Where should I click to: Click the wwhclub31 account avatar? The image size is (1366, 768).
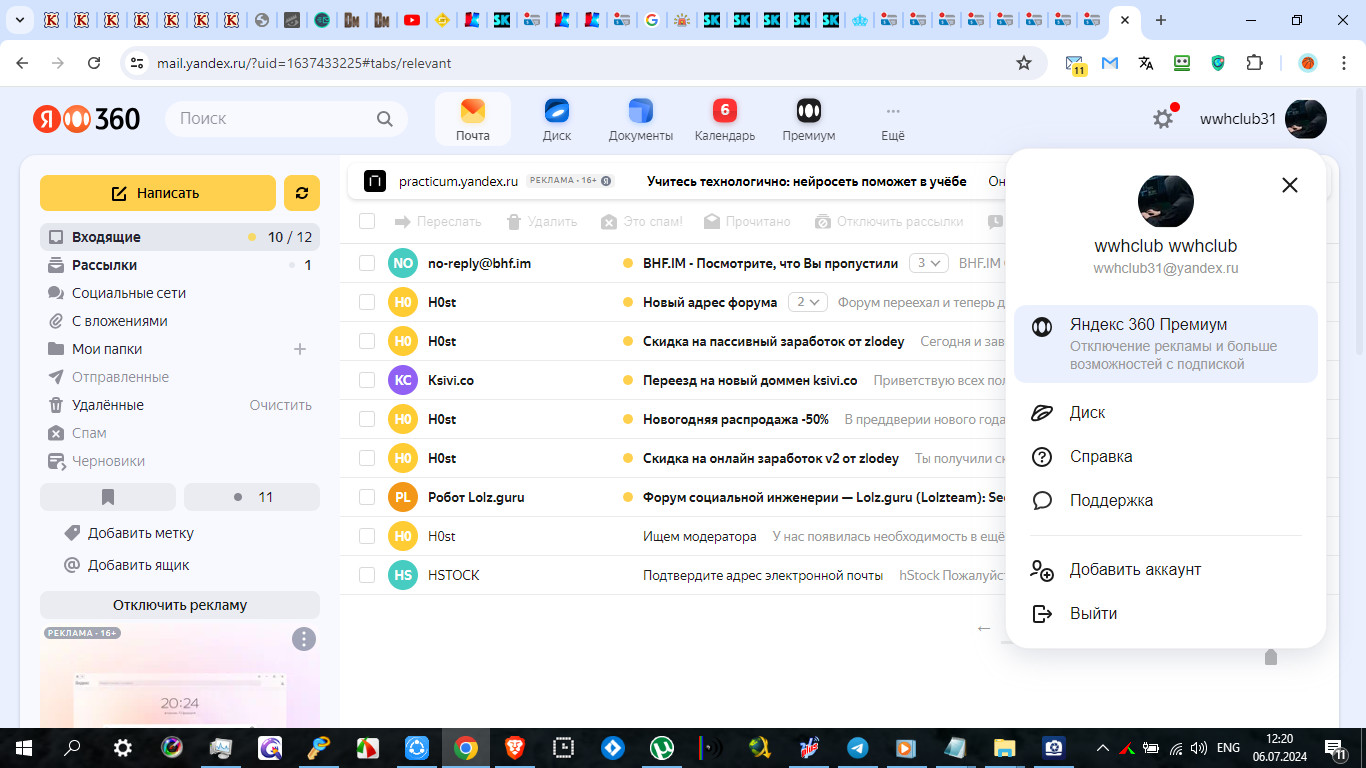1306,119
